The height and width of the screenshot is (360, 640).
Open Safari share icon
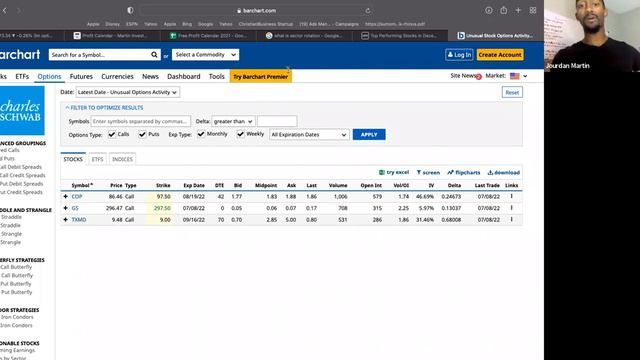click(x=504, y=11)
